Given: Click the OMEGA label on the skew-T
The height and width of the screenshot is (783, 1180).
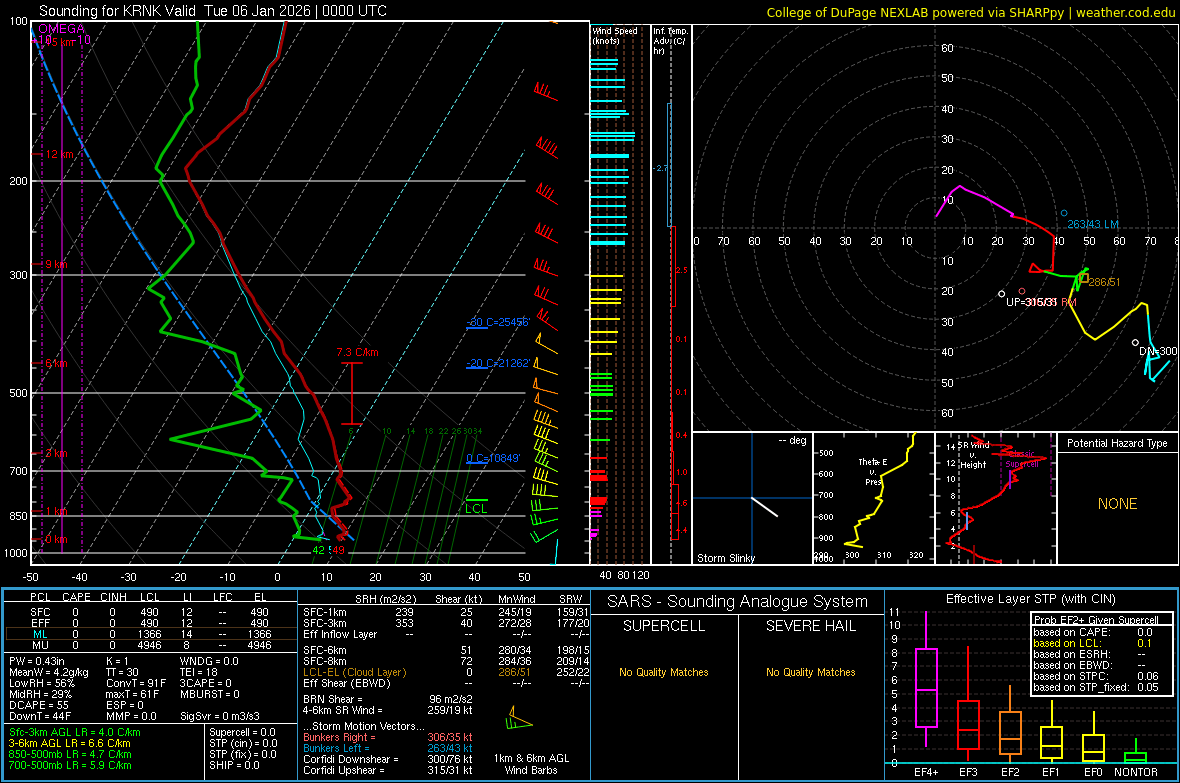Looking at the screenshot, I should (62, 29).
